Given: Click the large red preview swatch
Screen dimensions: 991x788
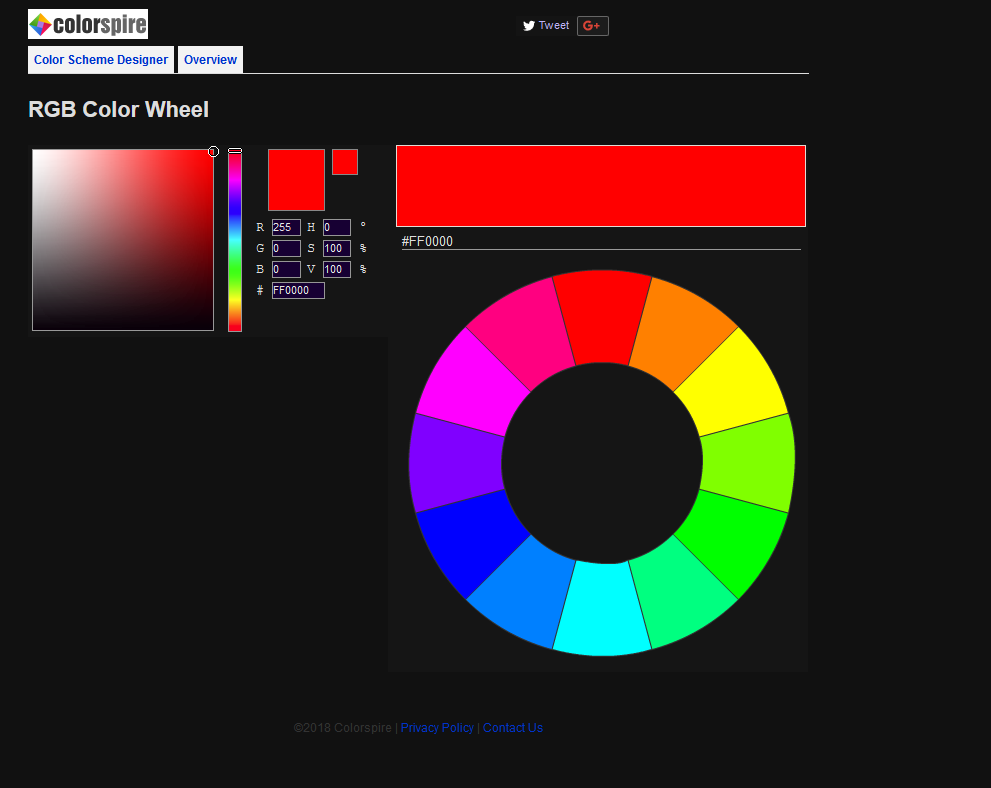Looking at the screenshot, I should pos(296,180).
